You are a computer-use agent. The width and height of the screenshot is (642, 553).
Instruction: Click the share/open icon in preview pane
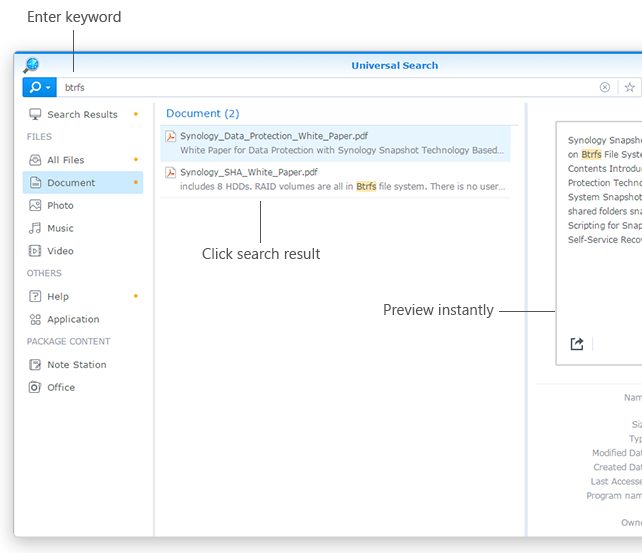(x=577, y=344)
